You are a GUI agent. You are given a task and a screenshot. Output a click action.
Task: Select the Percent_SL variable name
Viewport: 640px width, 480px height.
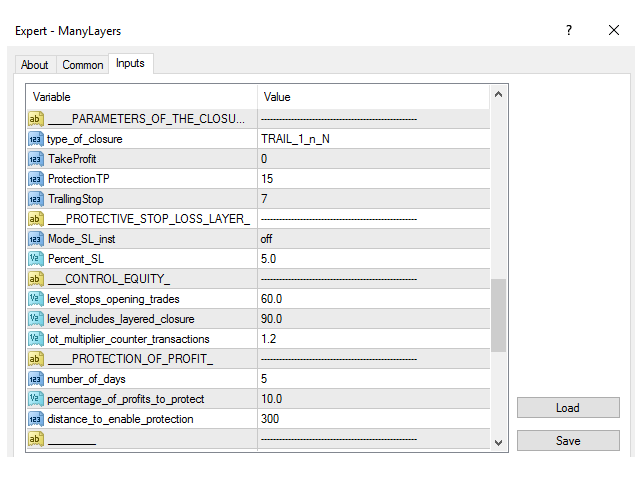tap(76, 259)
